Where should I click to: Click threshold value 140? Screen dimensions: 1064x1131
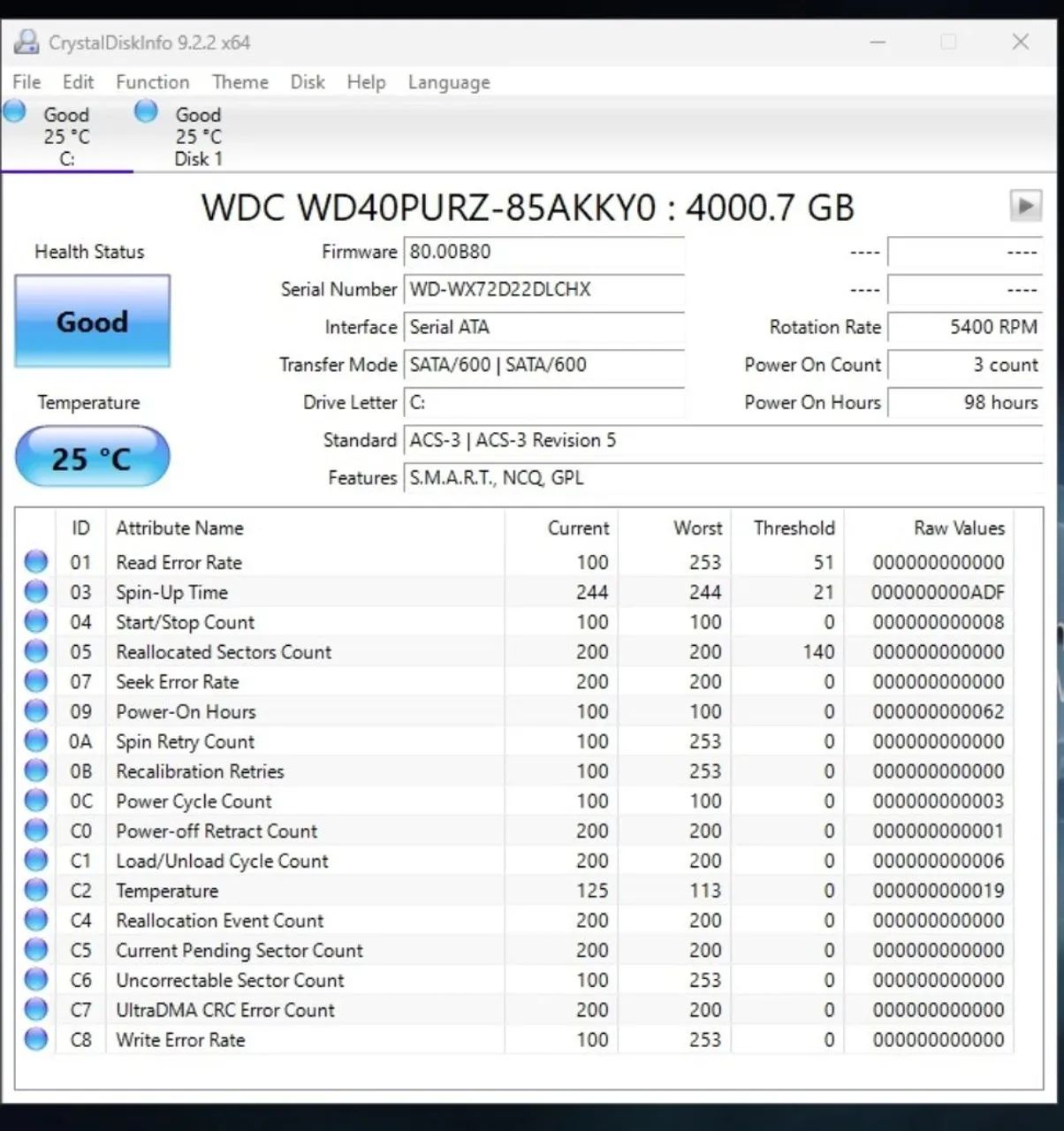(818, 652)
